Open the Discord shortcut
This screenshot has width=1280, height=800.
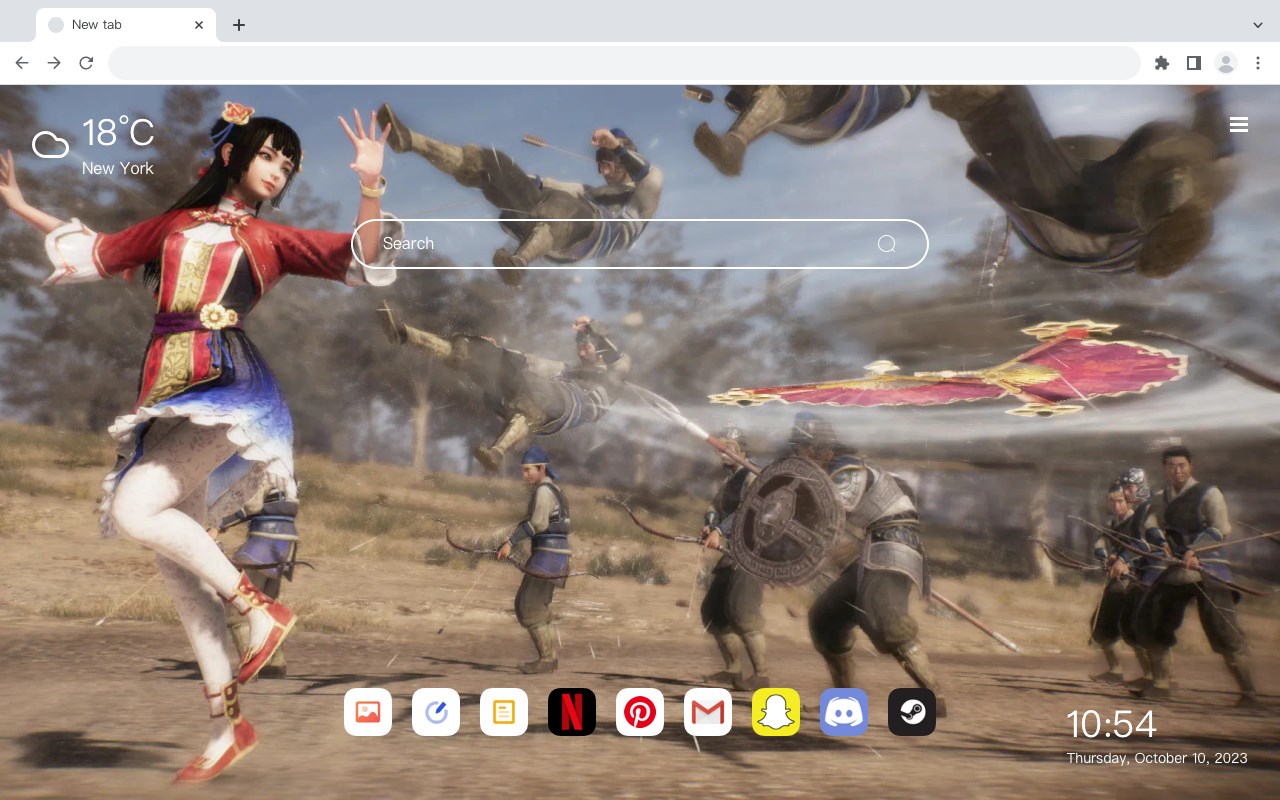pos(844,712)
